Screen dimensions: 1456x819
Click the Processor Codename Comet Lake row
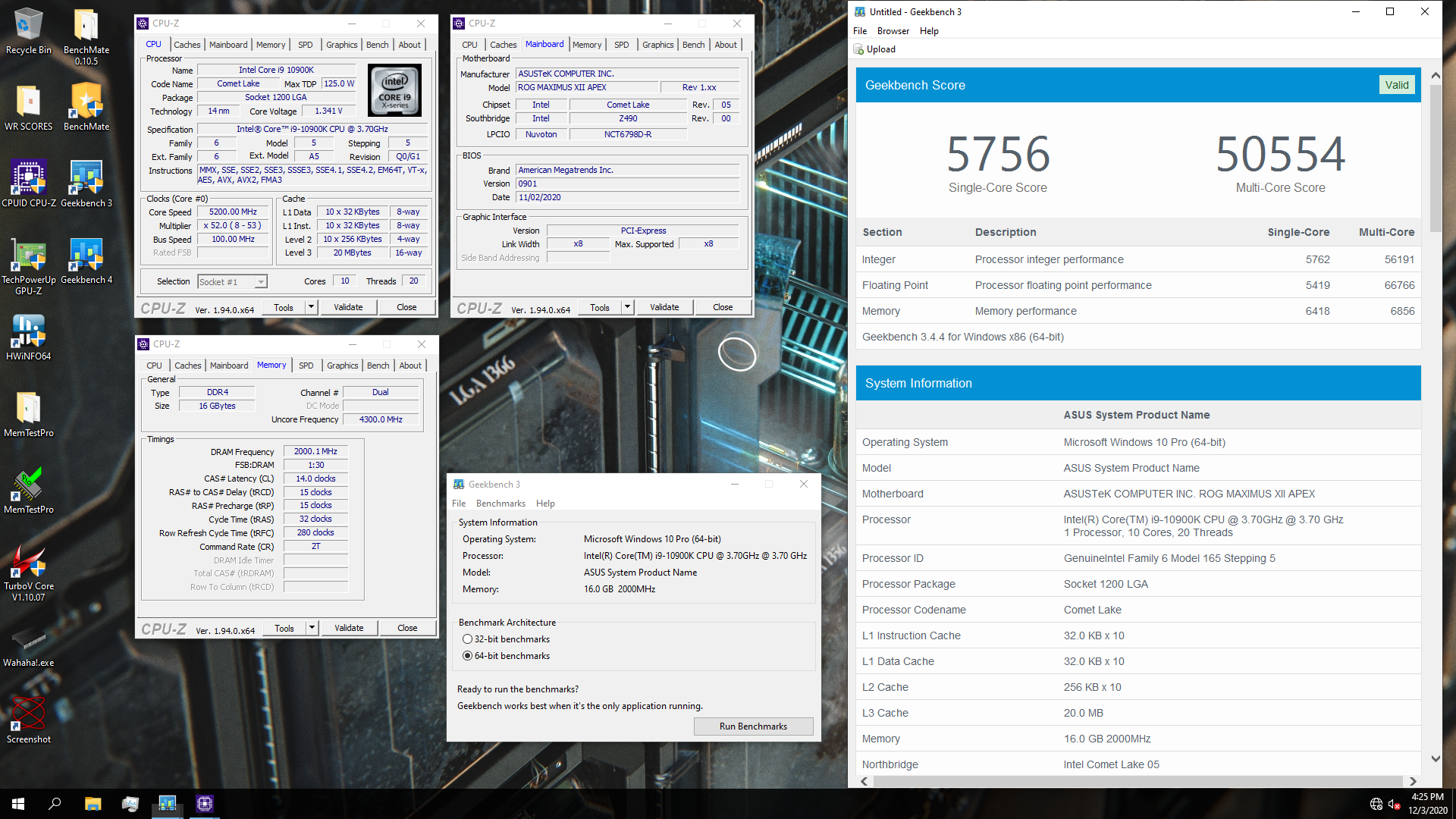pyautogui.click(x=1138, y=610)
